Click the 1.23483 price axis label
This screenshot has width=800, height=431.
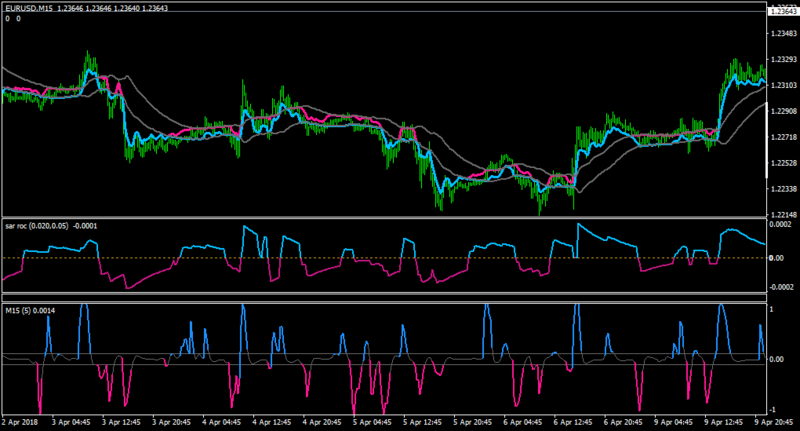784,34
